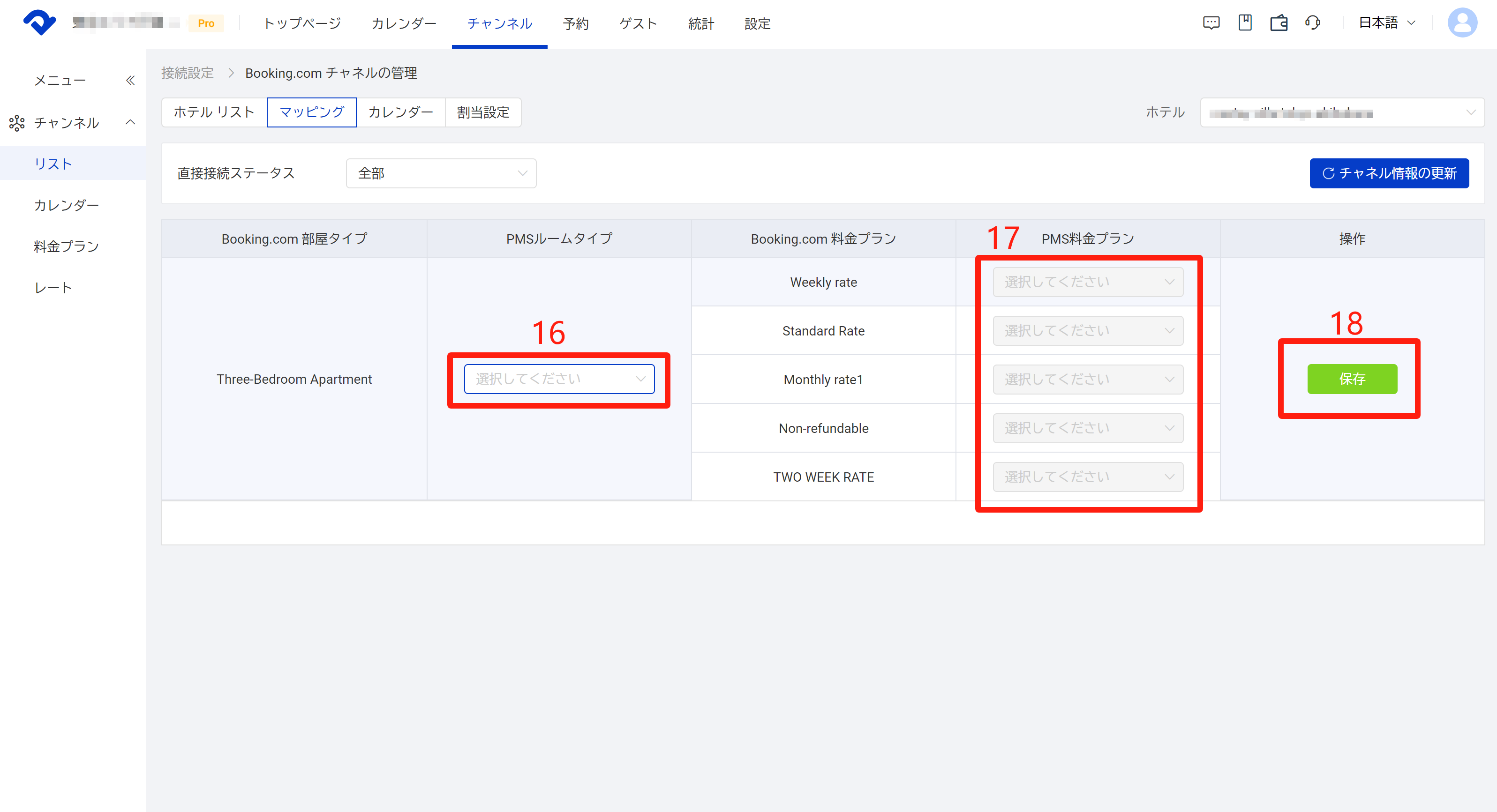The width and height of the screenshot is (1497, 812).
Task: Click the Pro badge
Action: 206,23
